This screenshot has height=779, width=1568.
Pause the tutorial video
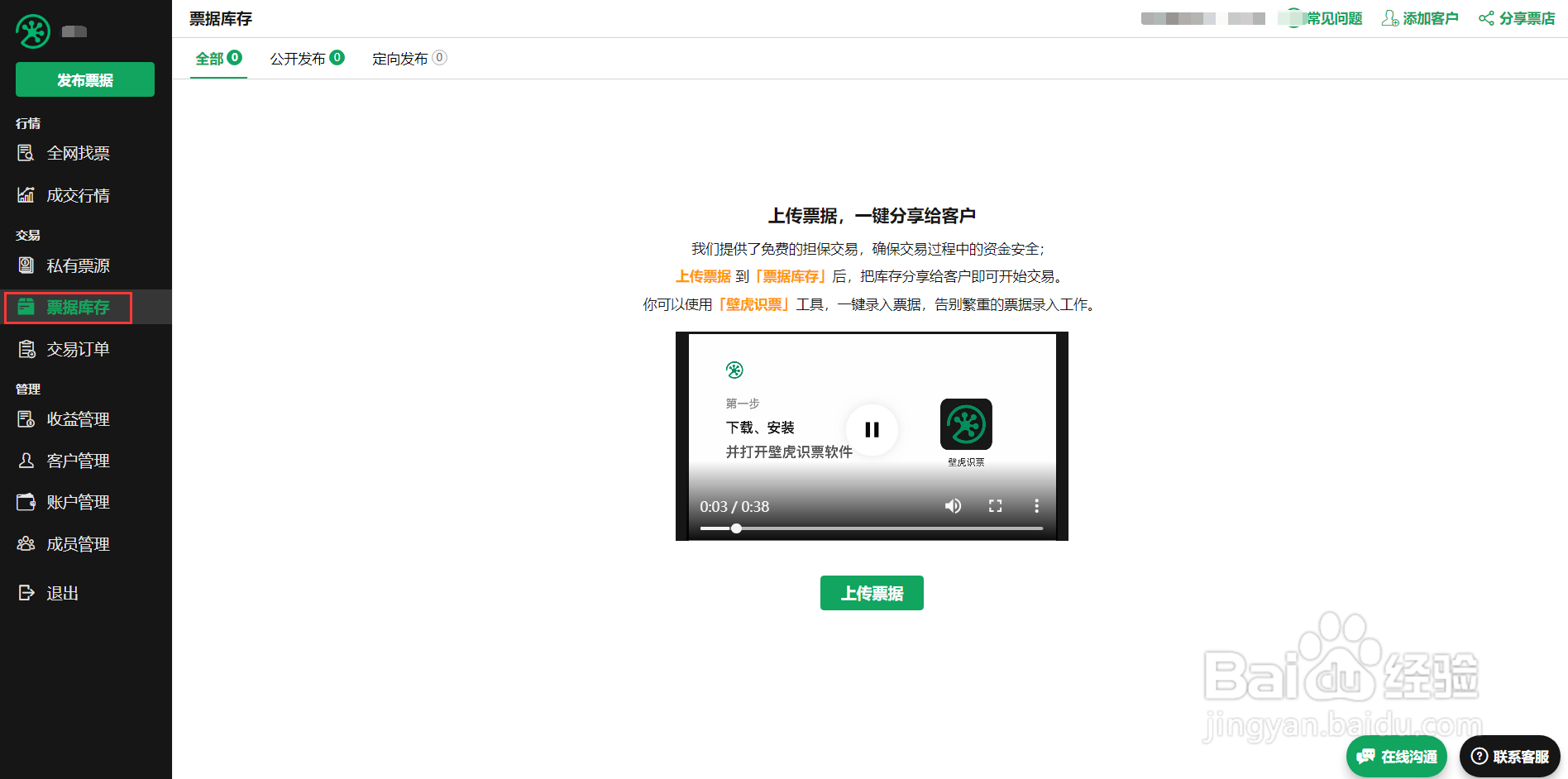(x=872, y=430)
